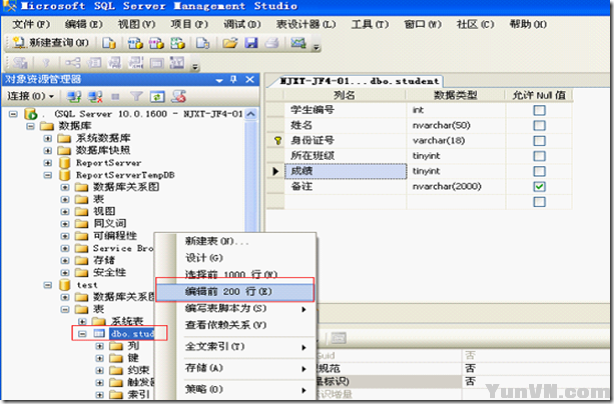This screenshot has width=614, height=404.
Task: Choose 编辑前 200 行(E) in context menu
Action: (235, 292)
